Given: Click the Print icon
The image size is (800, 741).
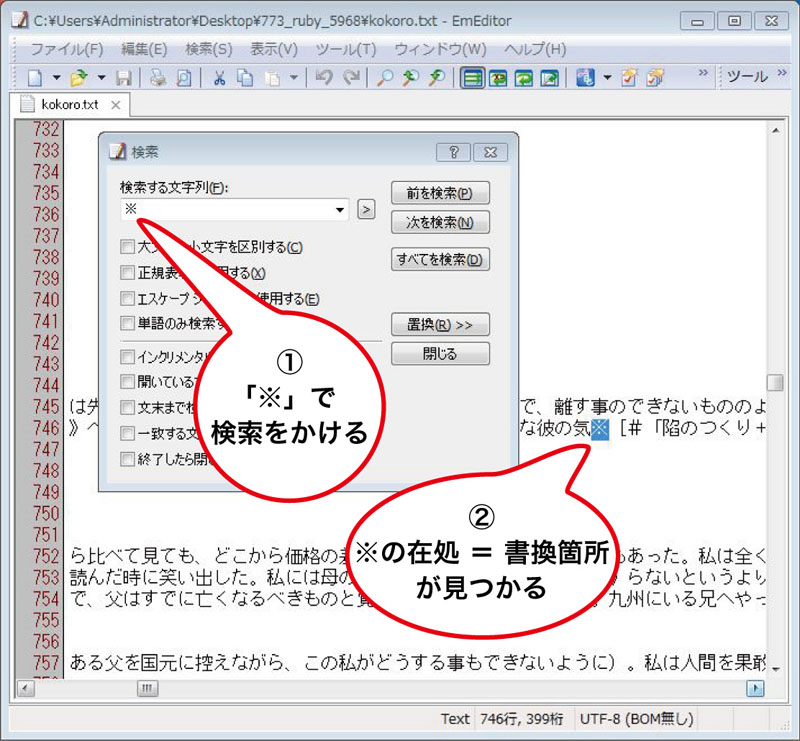Looking at the screenshot, I should pyautogui.click(x=157, y=77).
